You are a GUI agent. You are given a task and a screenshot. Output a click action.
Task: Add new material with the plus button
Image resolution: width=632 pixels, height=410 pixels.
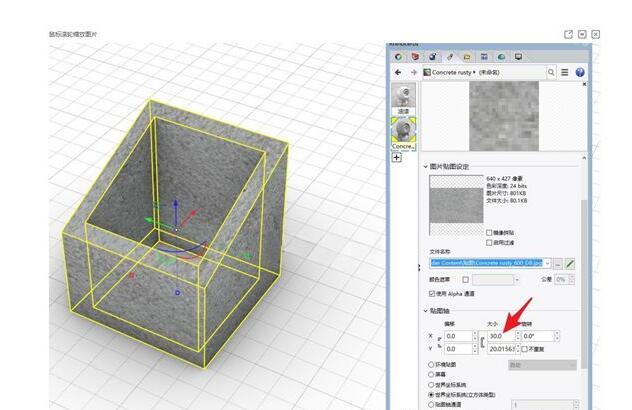pyautogui.click(x=396, y=157)
